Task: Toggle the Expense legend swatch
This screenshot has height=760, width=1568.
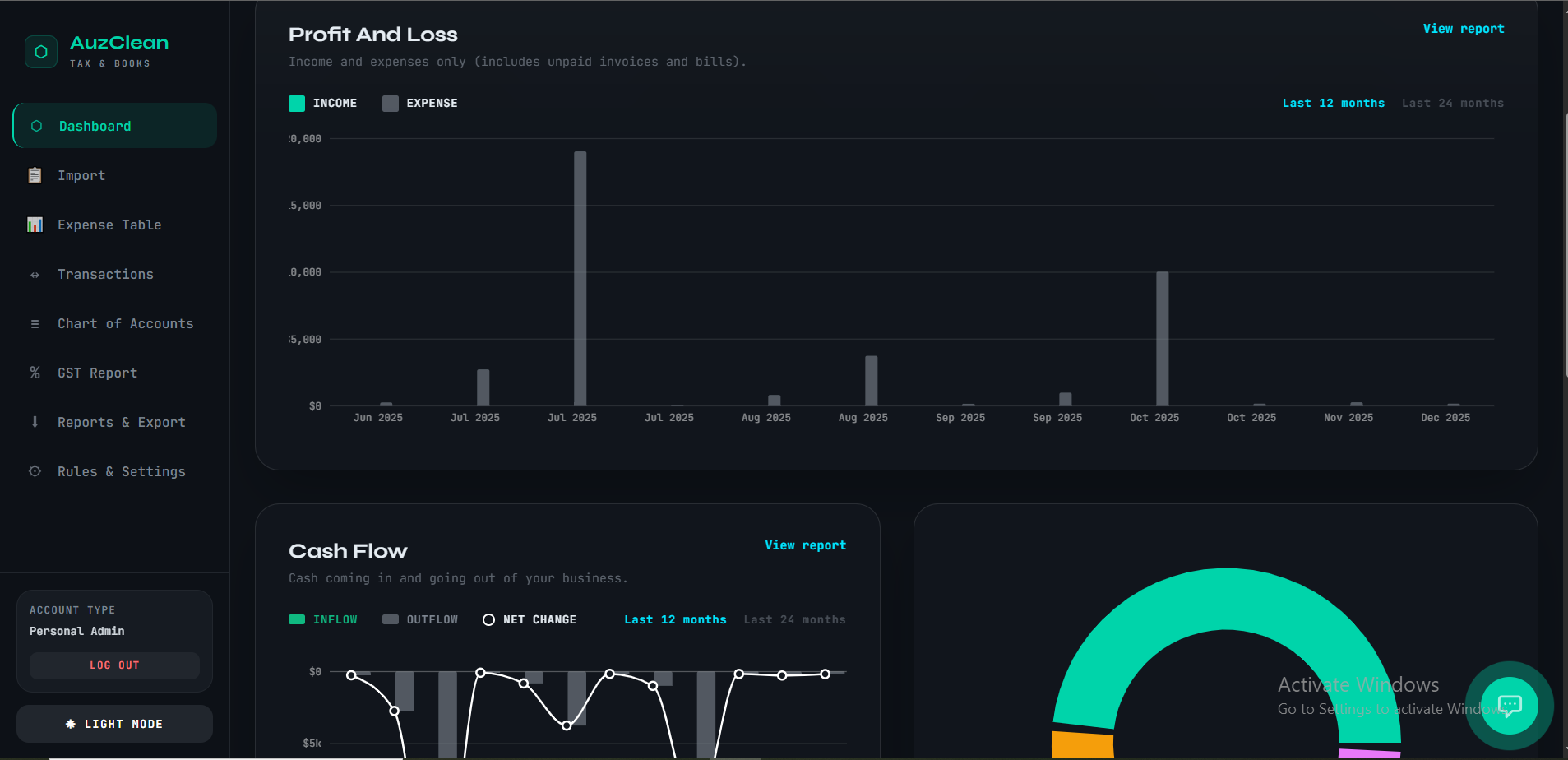Action: [391, 104]
